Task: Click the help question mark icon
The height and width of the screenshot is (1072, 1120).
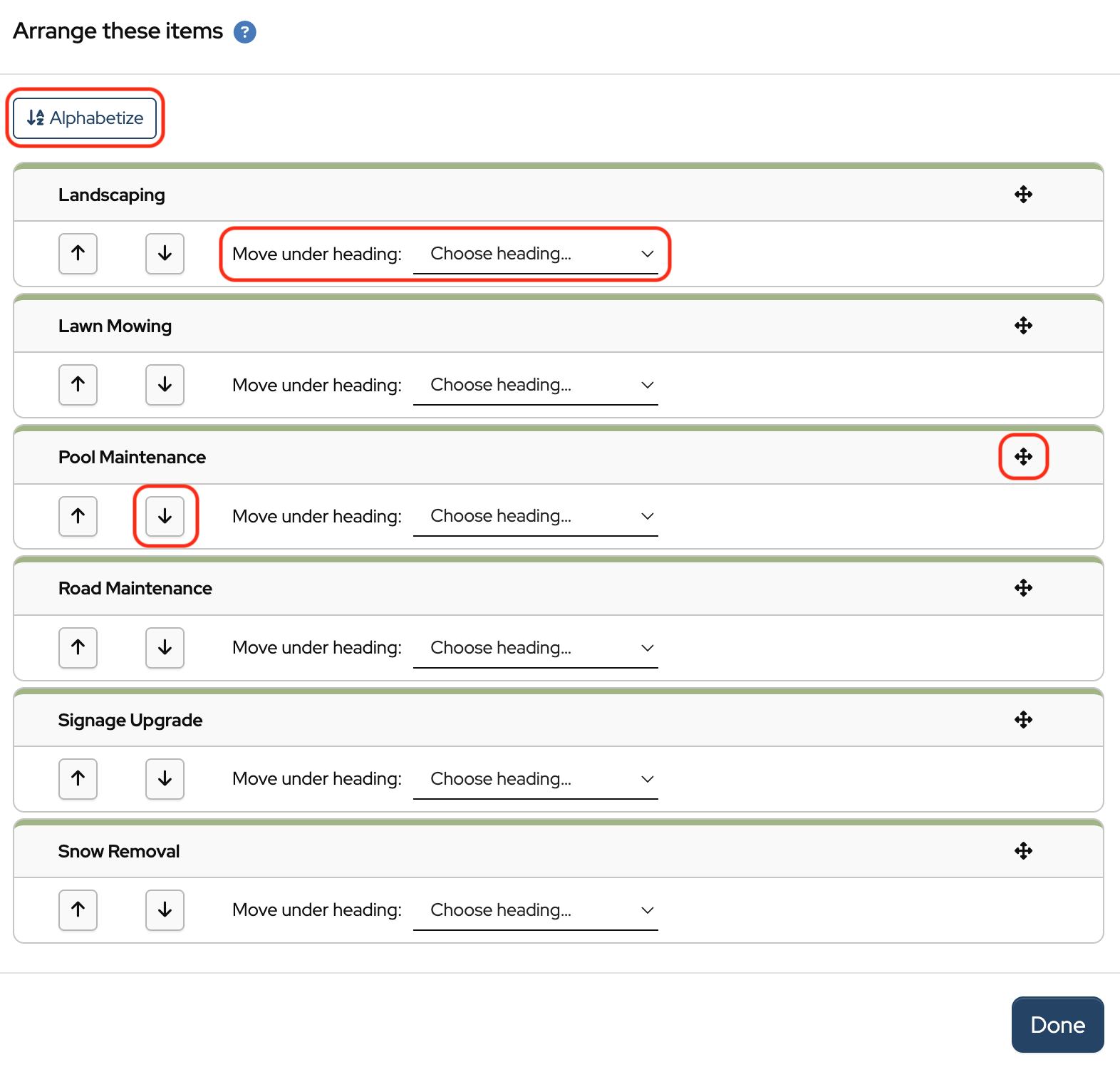Action: [244, 32]
